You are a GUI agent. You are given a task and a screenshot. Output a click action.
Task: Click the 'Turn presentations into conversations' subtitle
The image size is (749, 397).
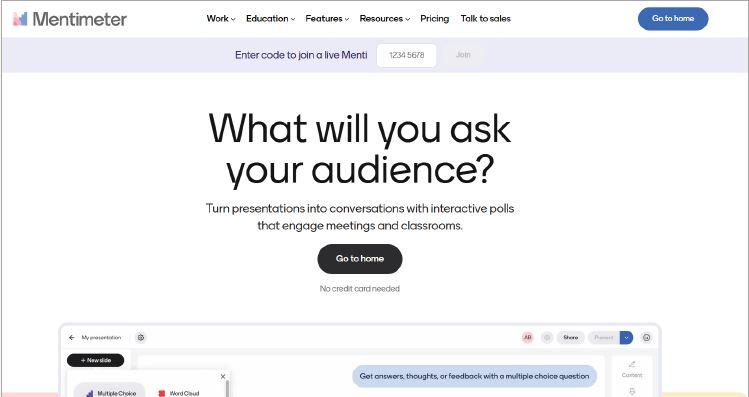[x=360, y=217]
